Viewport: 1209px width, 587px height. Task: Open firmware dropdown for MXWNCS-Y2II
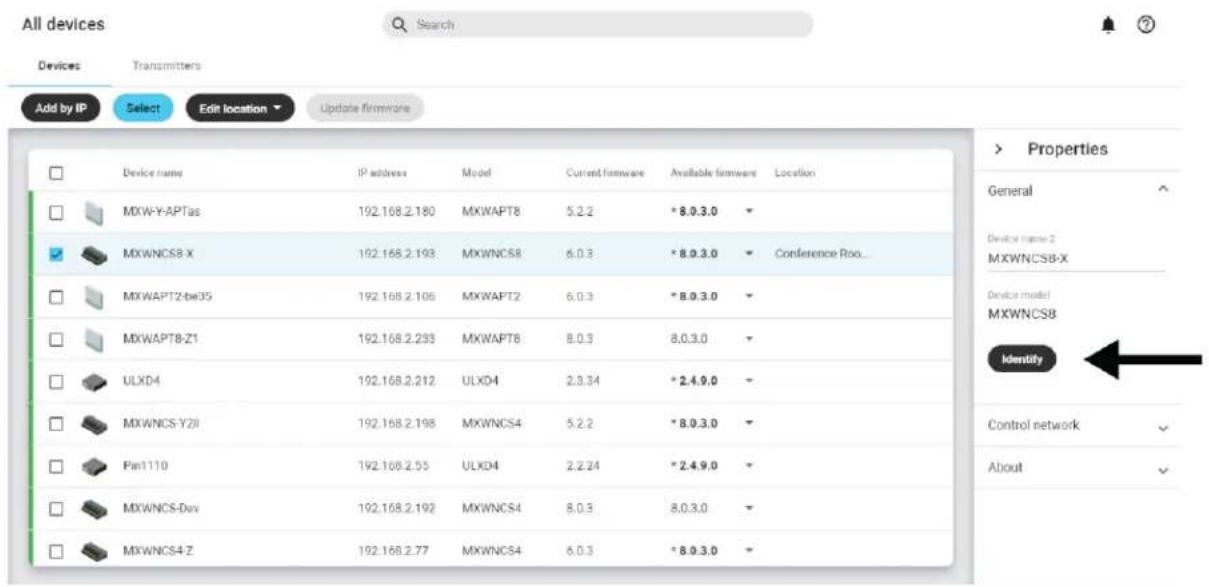pyautogui.click(x=750, y=423)
